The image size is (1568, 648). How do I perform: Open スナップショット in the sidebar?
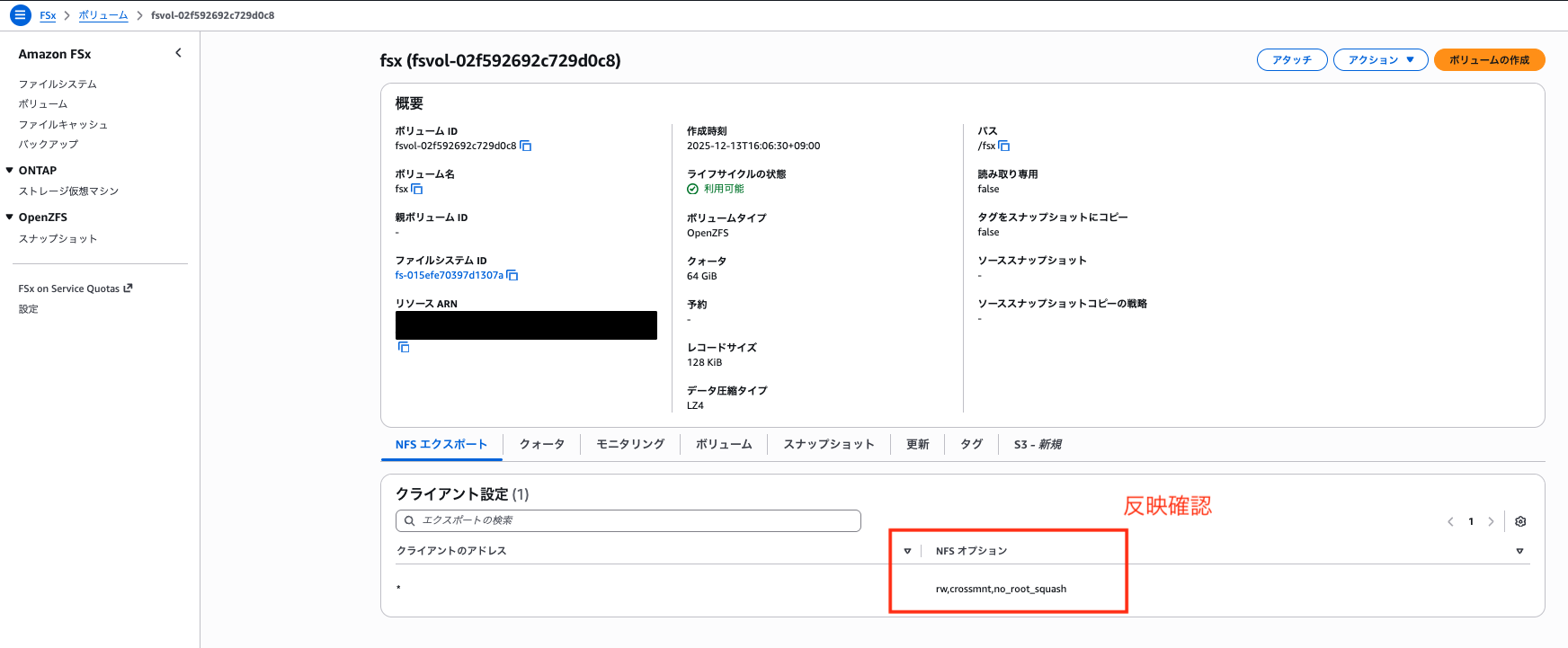click(58, 239)
